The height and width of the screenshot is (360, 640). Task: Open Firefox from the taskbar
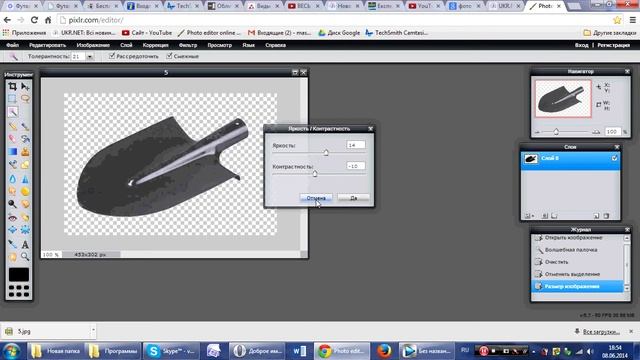(383, 351)
